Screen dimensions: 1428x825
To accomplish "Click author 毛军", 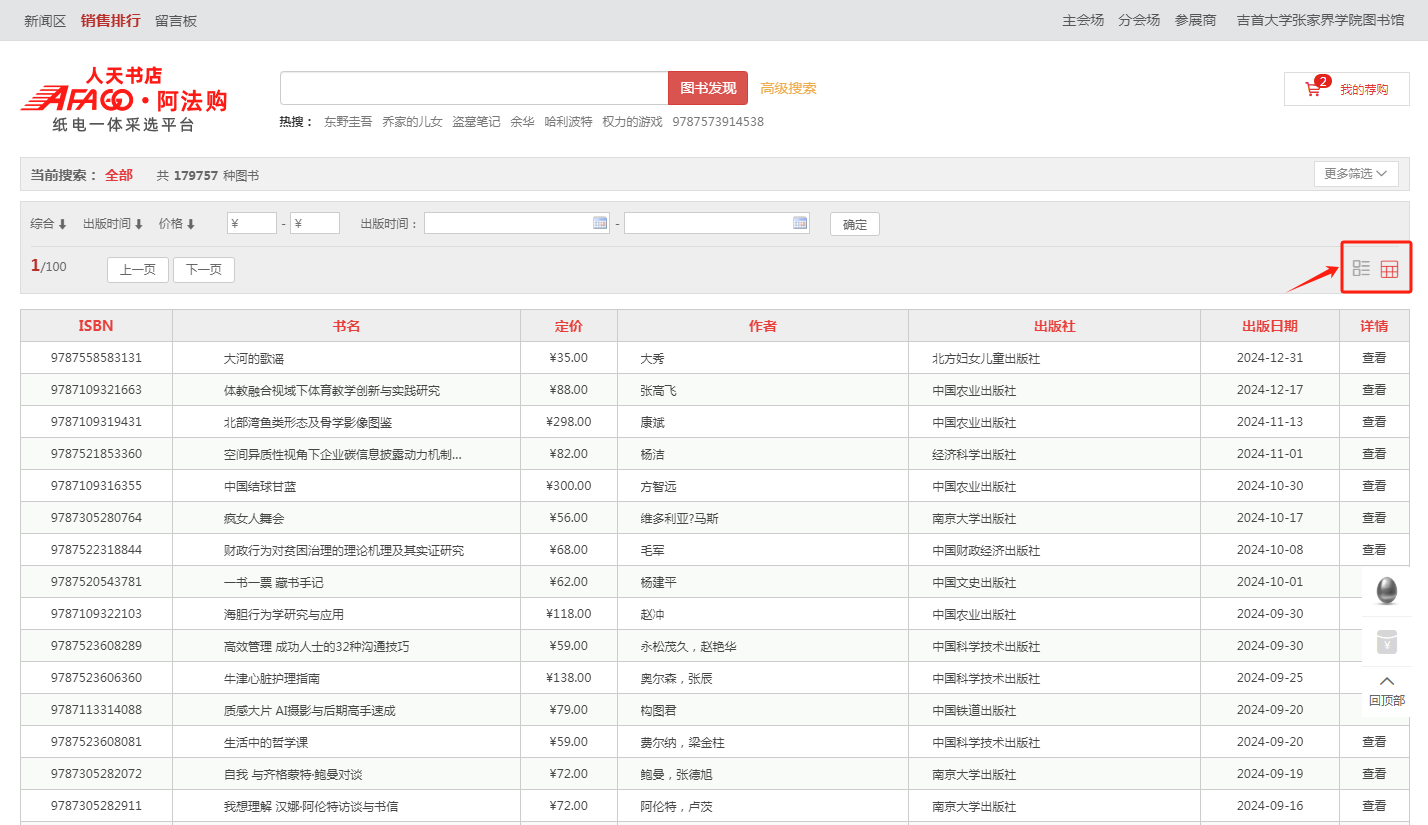I will [652, 551].
